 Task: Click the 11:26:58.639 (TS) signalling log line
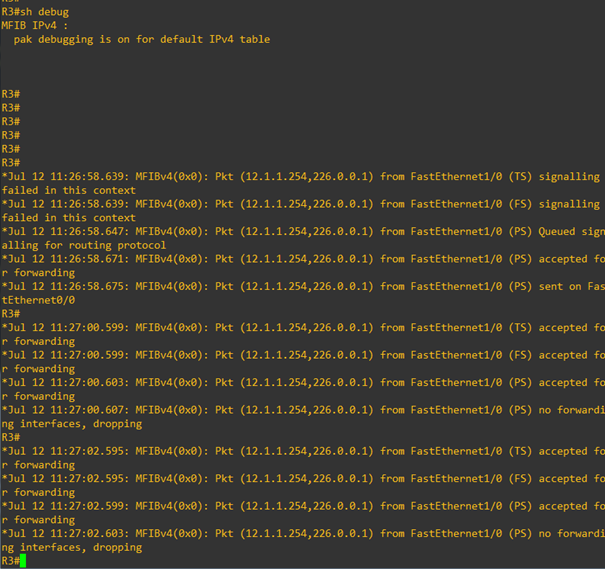302,183
